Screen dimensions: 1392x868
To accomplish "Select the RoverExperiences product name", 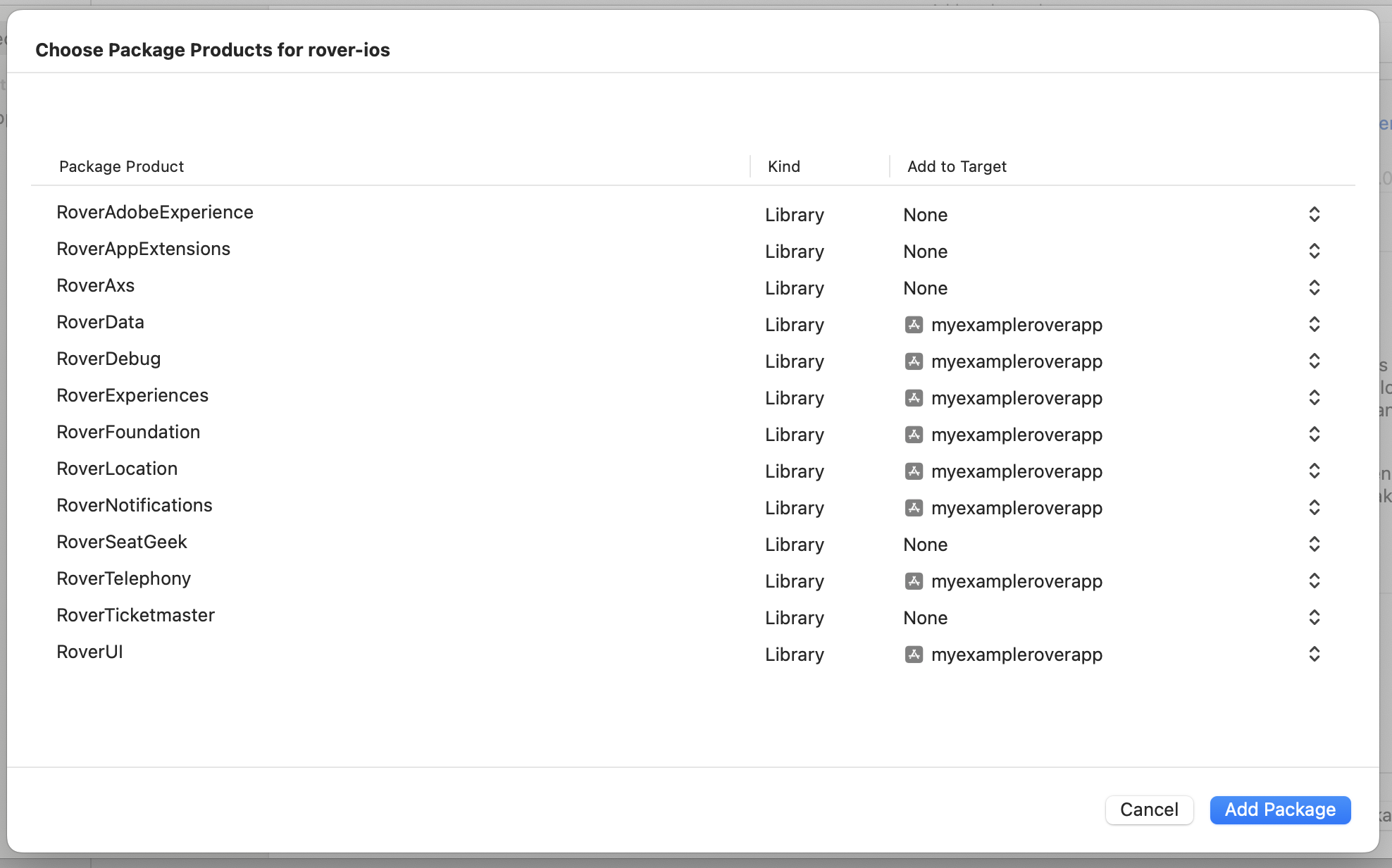I will coord(132,395).
